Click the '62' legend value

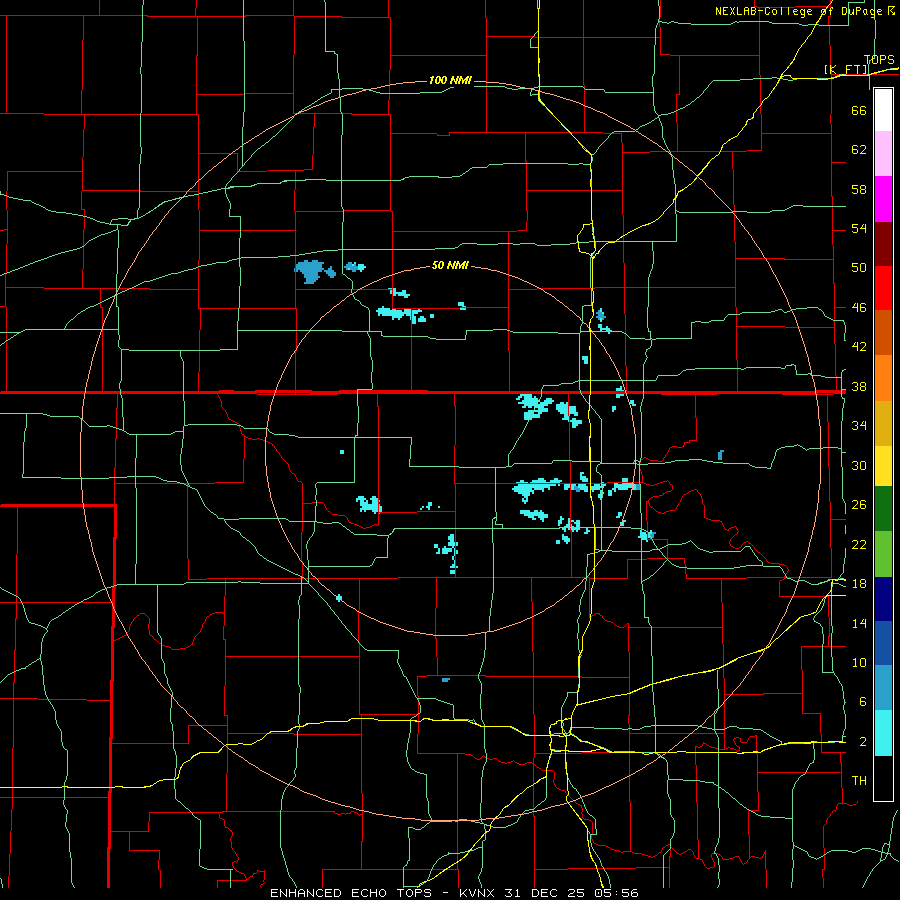[x=859, y=150]
